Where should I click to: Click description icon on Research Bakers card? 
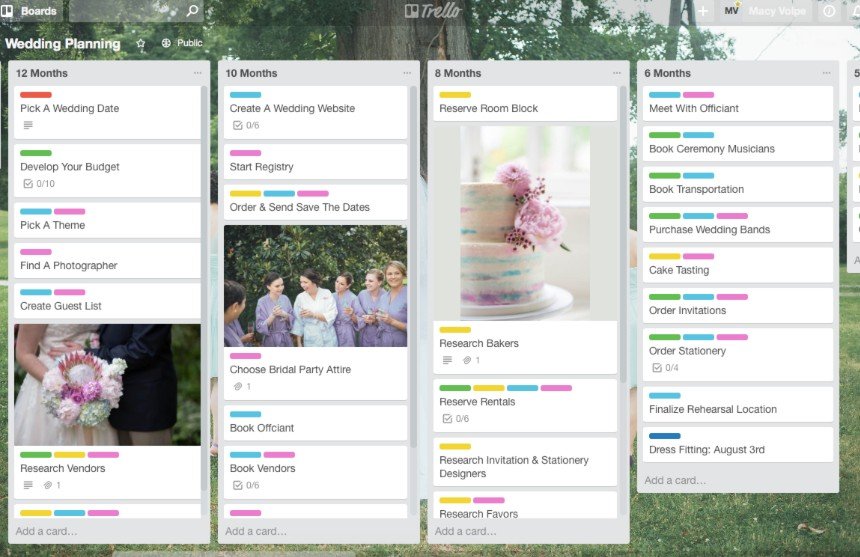pyautogui.click(x=448, y=360)
